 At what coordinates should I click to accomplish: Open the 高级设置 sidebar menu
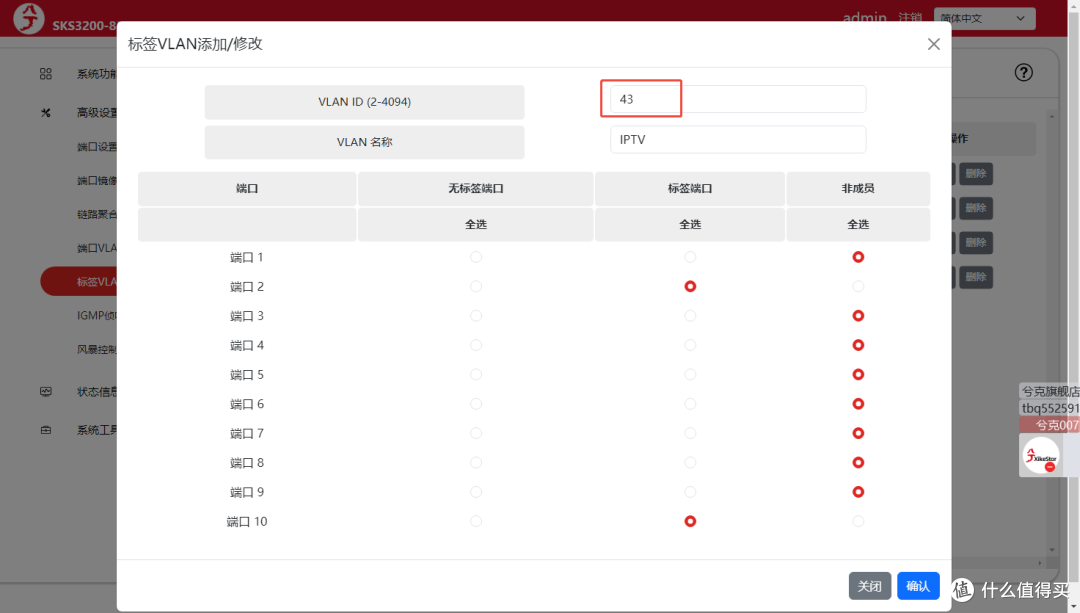coord(96,112)
